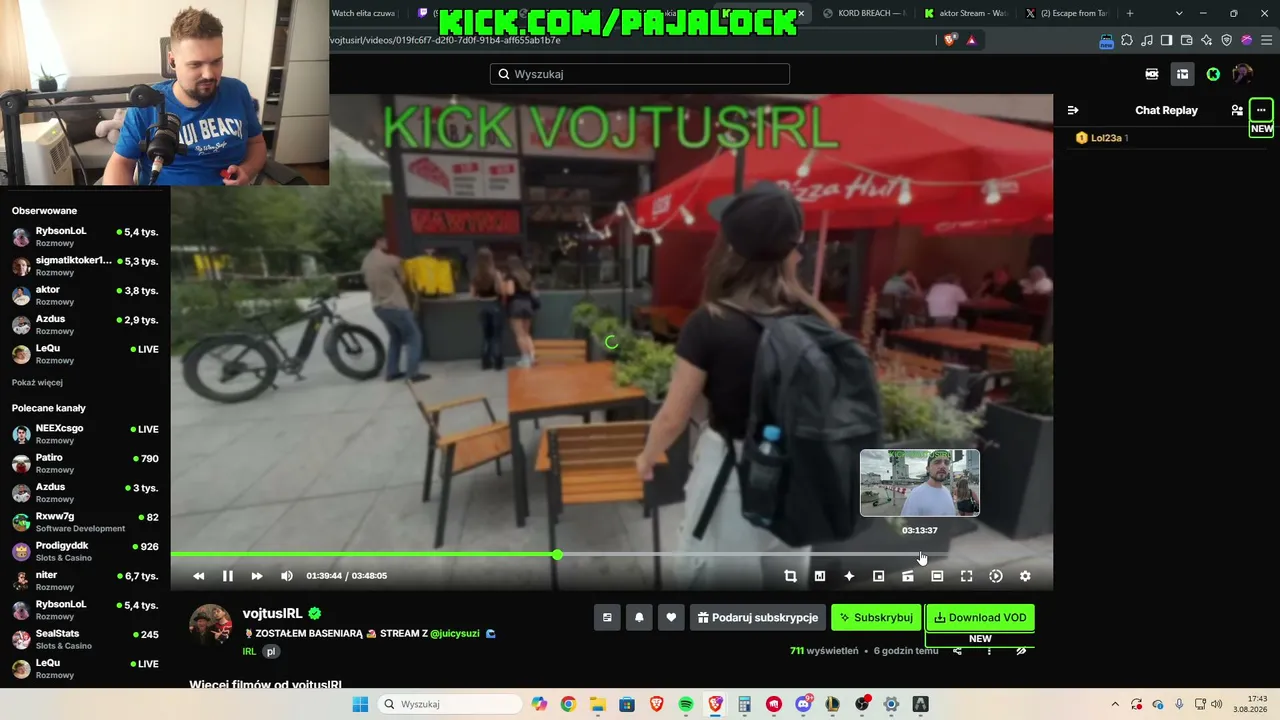Viewport: 1280px width, 720px height.
Task: Cast the video using the cast icon
Action: coord(908,576)
